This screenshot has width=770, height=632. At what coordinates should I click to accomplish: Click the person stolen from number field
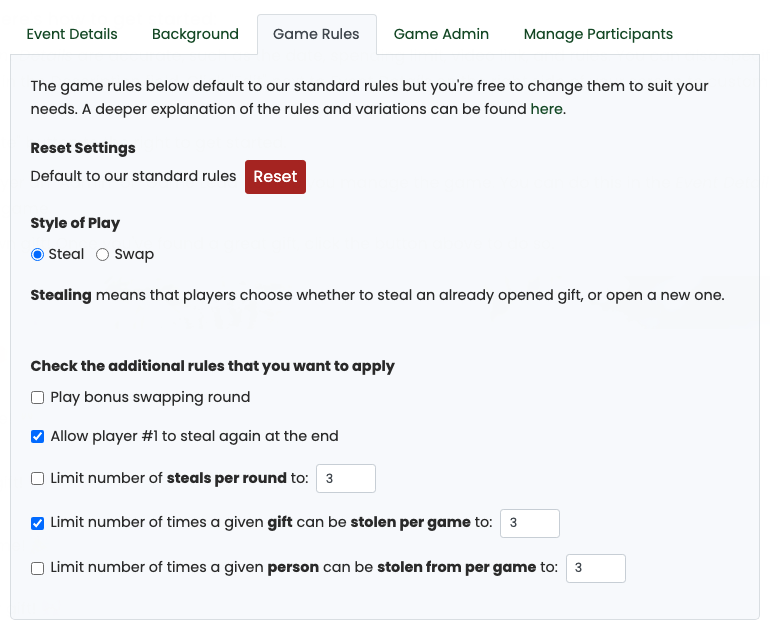(595, 568)
